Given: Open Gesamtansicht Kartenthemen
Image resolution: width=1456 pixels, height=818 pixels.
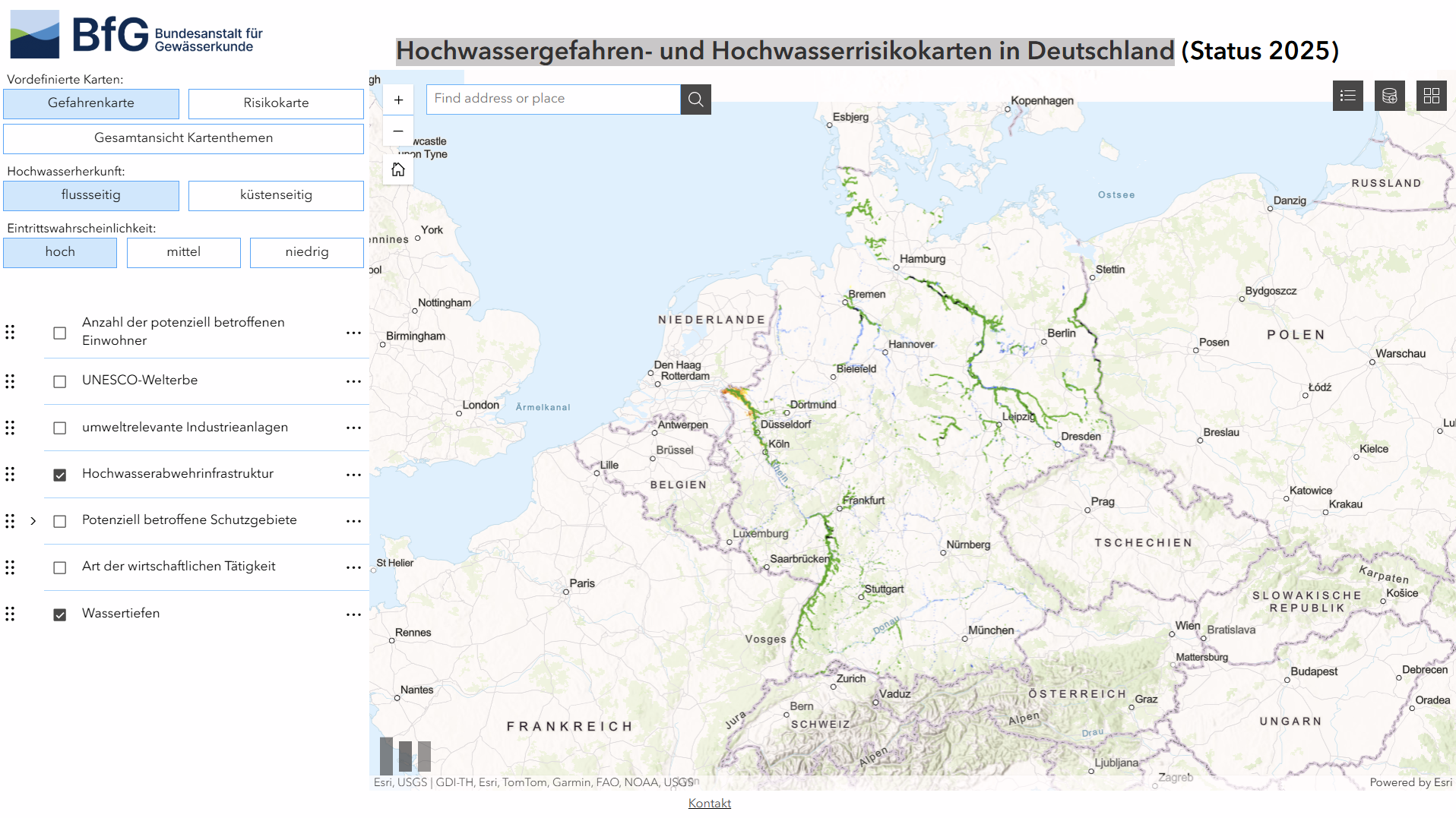Looking at the screenshot, I should (x=183, y=138).
